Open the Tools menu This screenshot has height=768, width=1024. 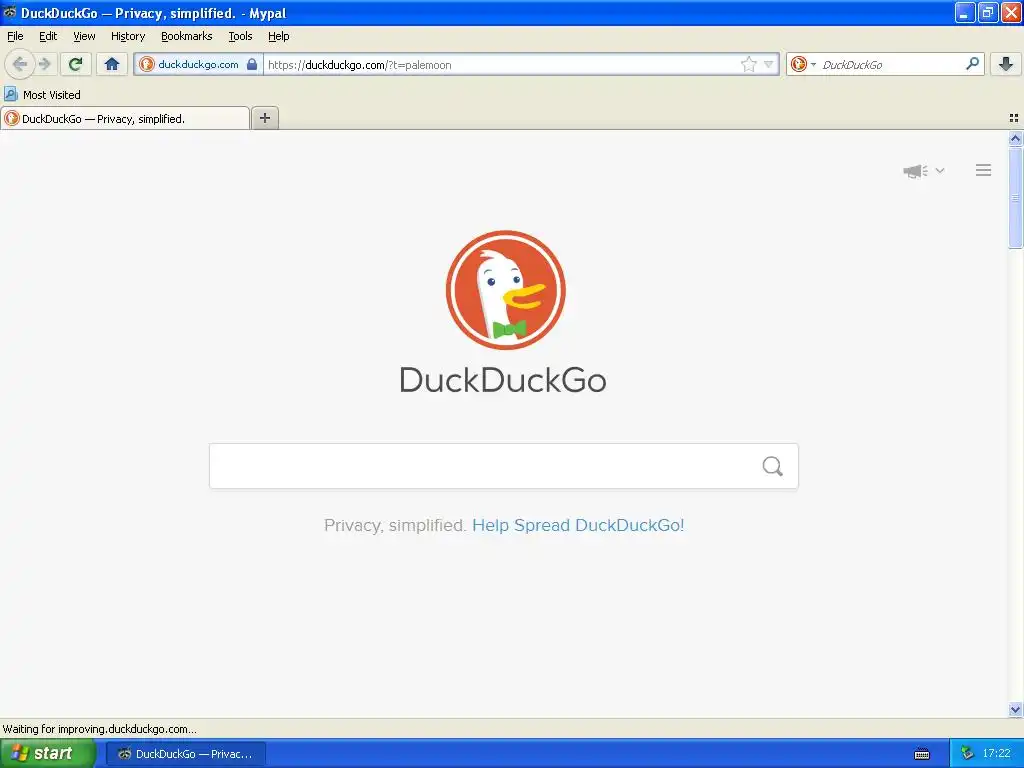coord(240,37)
